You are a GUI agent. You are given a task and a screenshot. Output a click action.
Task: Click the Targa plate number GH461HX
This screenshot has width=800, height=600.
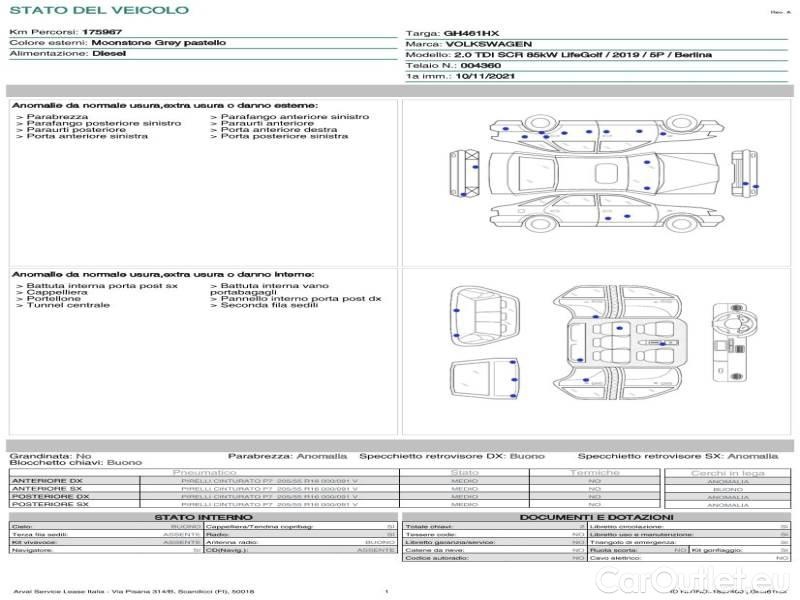pyautogui.click(x=471, y=33)
